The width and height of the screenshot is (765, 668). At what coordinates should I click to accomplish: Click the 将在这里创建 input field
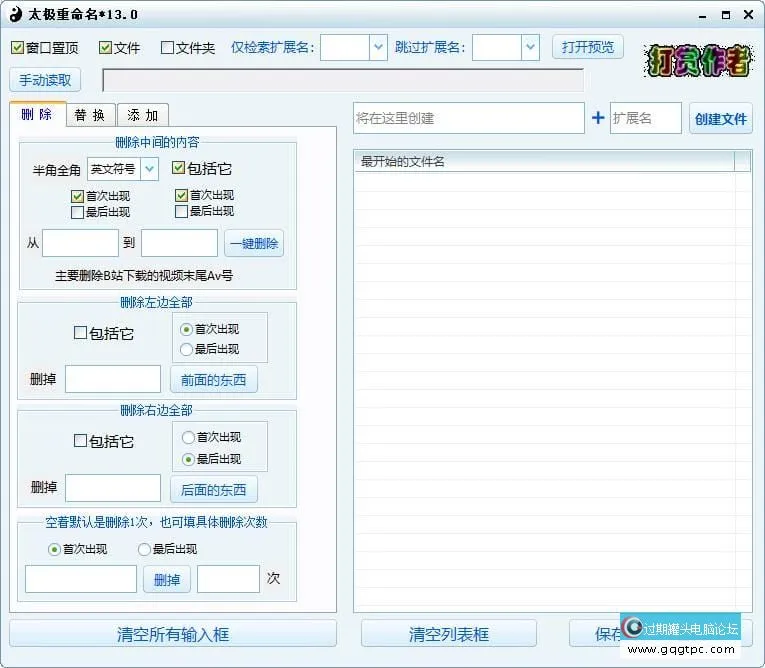[x=468, y=118]
